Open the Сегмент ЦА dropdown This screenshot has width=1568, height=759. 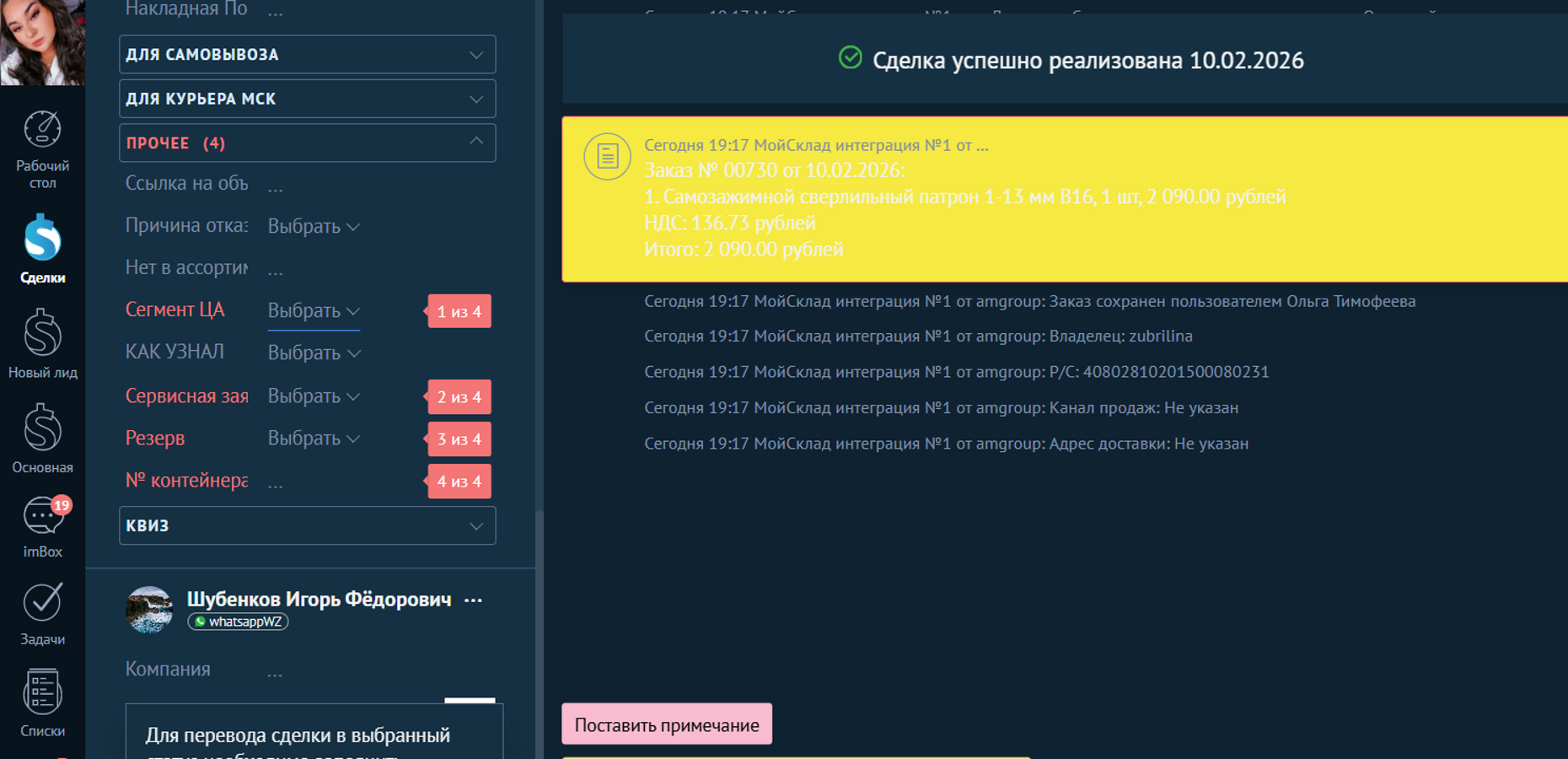click(314, 311)
